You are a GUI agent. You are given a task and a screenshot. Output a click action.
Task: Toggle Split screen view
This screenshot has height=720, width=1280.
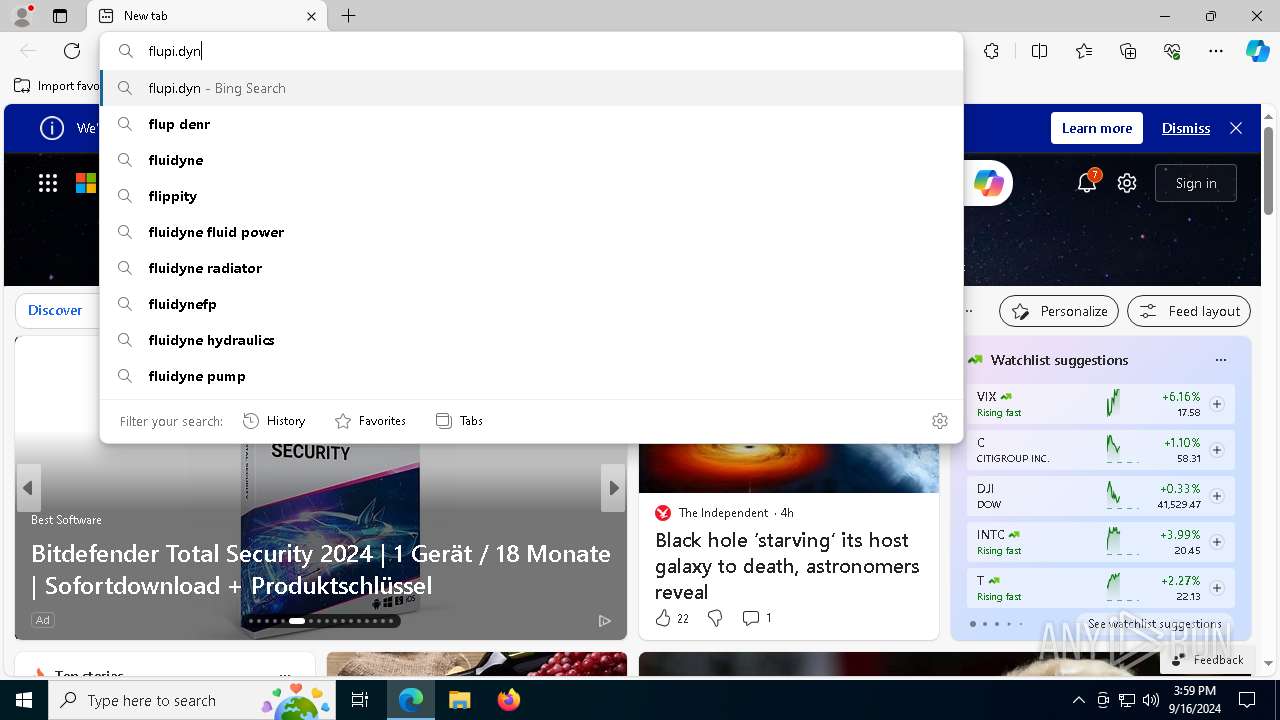click(x=1039, y=51)
